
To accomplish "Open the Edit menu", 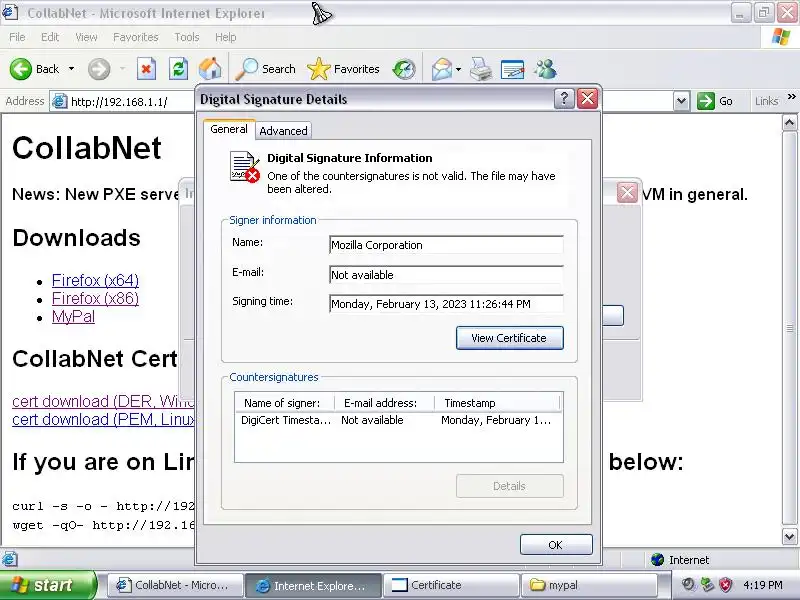I will (50, 37).
